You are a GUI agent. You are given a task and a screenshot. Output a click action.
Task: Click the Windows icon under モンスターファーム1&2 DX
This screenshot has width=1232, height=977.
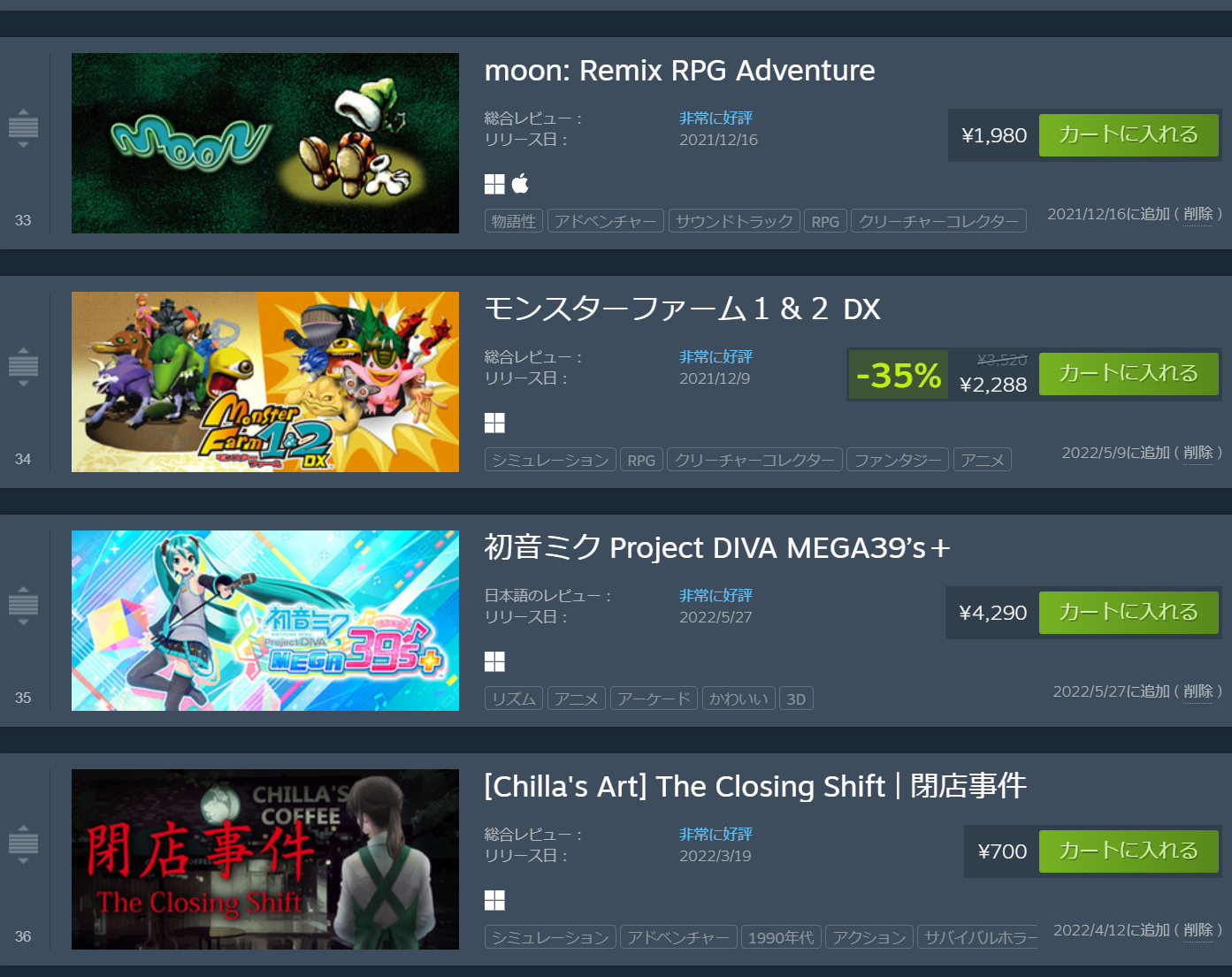point(494,423)
